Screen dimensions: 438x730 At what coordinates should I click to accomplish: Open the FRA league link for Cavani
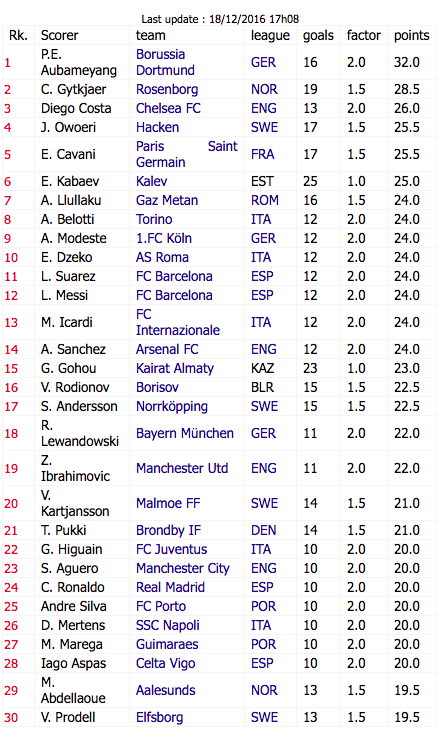(263, 154)
